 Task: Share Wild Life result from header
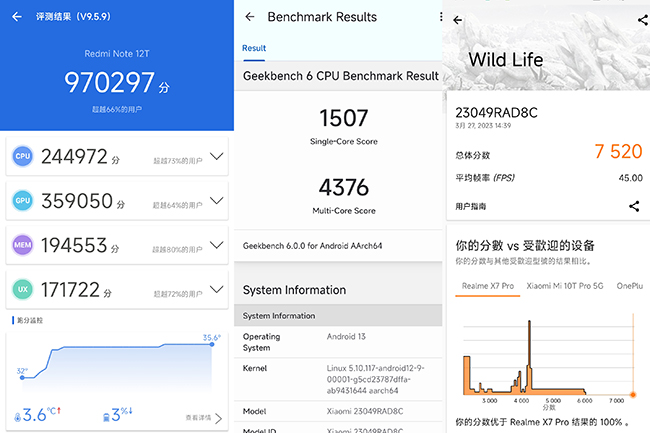(643, 19)
